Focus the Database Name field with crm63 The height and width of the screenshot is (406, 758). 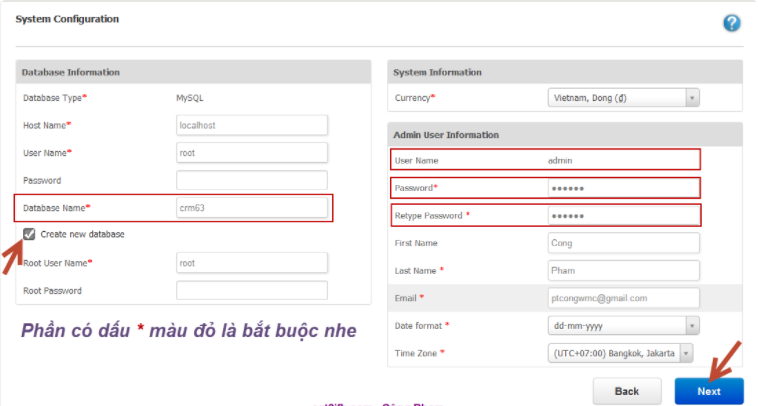252,208
